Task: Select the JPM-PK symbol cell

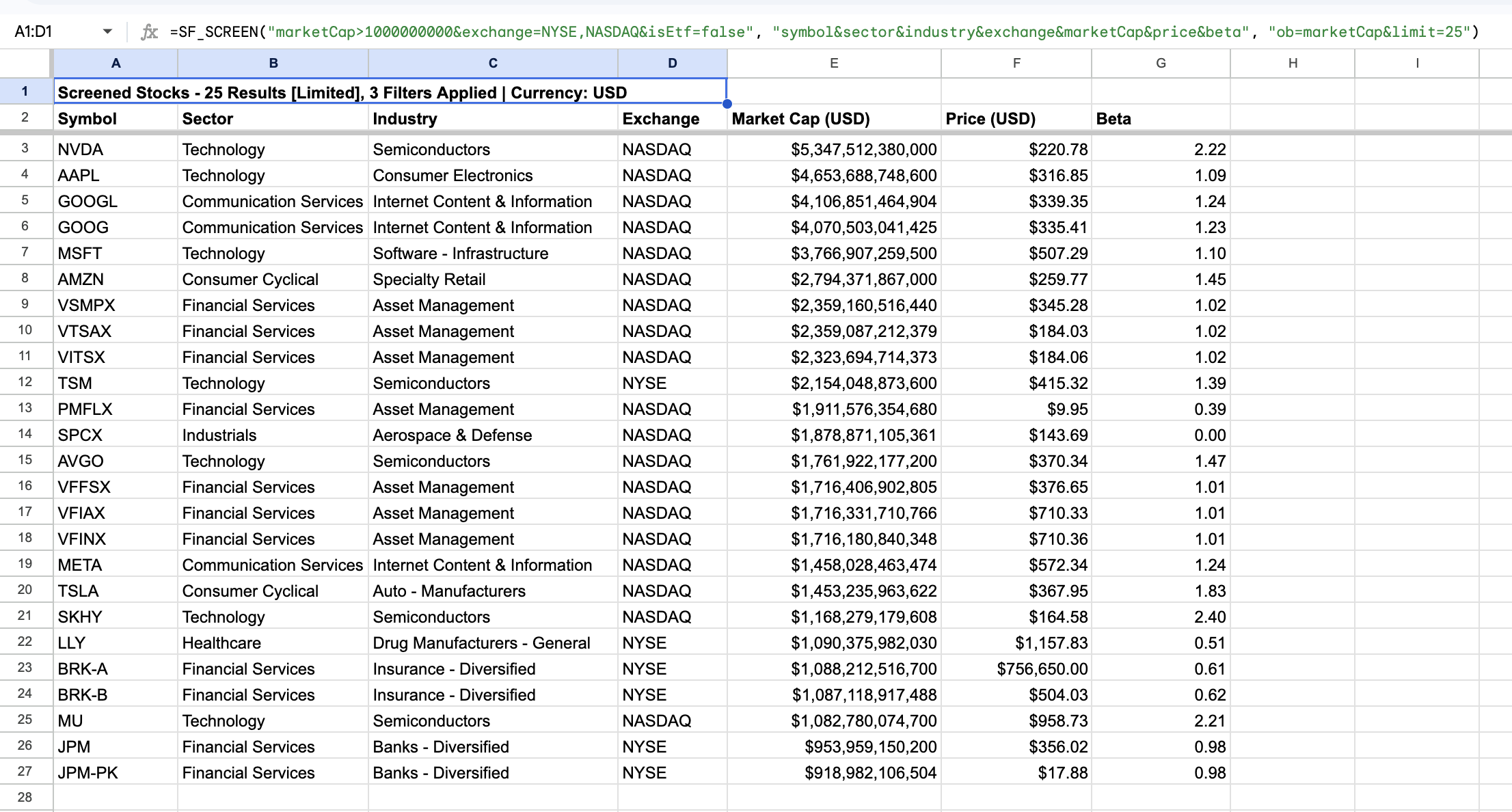Action: tap(116, 772)
